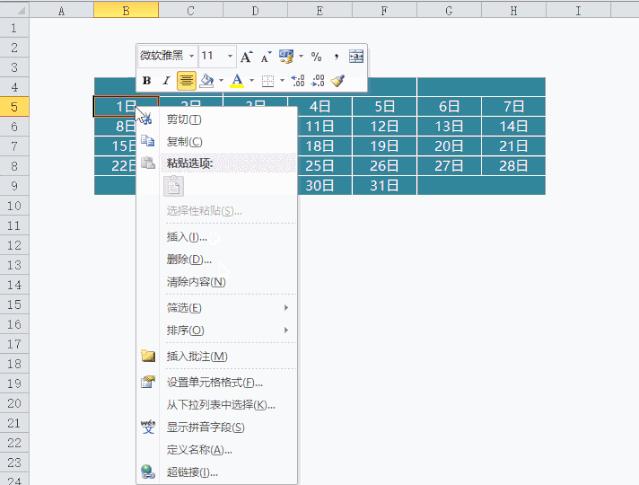The height and width of the screenshot is (485, 639).
Task: Select cell containing 31日
Action: [x=384, y=185]
